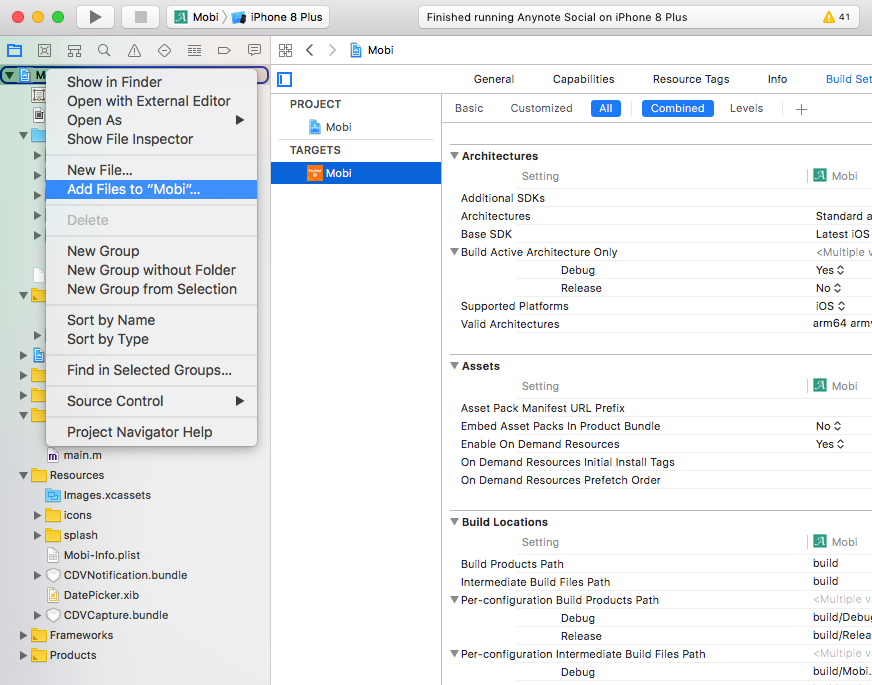Switch to Combined view mode
Screen dimensions: 872x685
coord(677,108)
